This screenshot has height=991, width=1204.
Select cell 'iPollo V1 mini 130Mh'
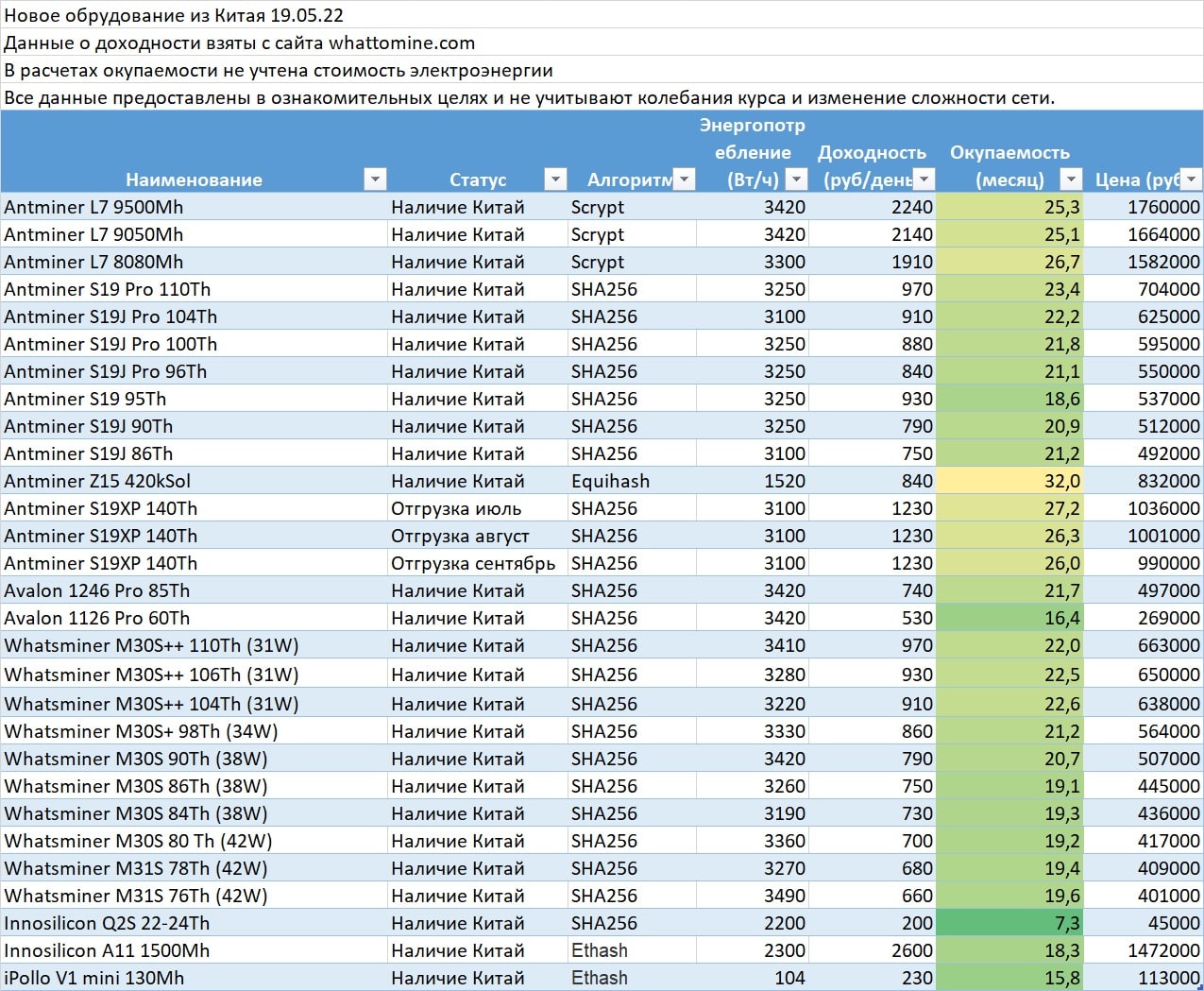click(x=194, y=978)
